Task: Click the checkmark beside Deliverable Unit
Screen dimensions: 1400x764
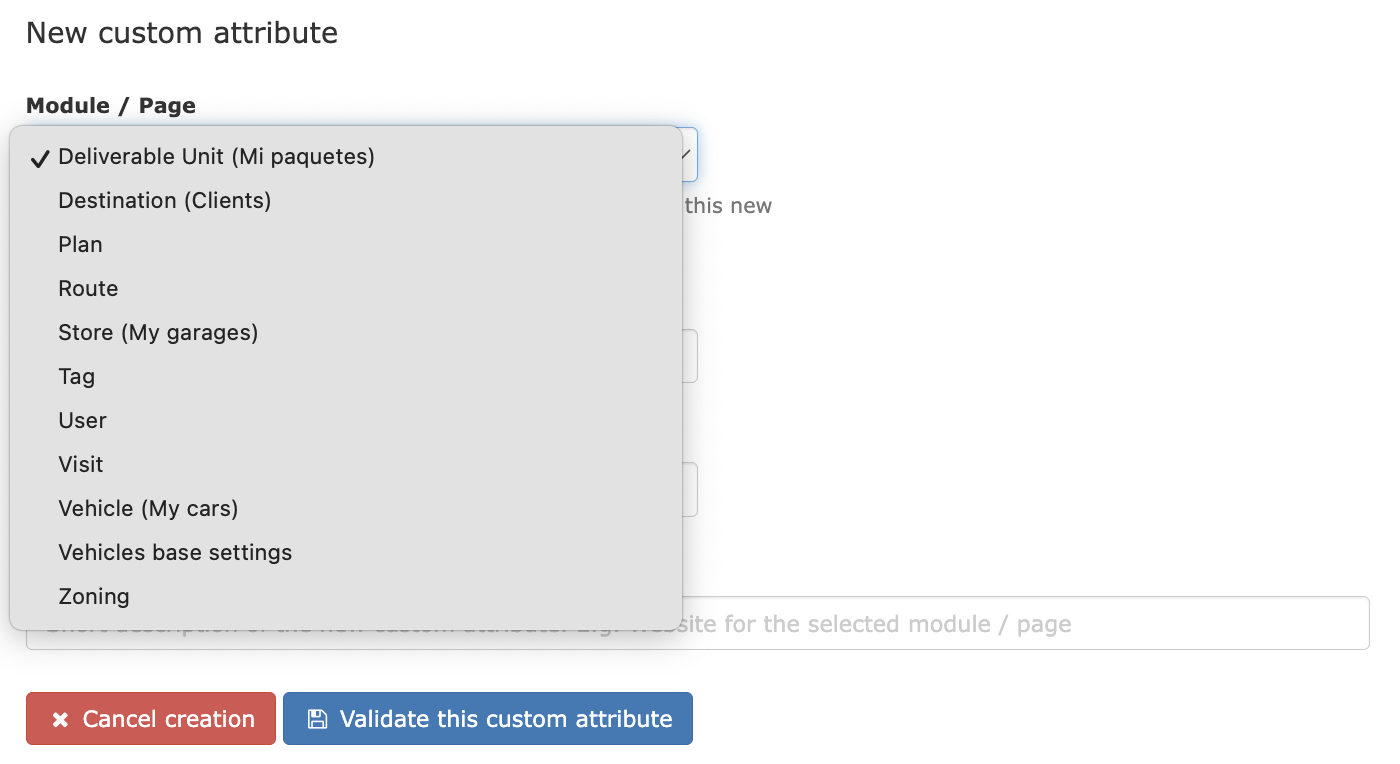Action: [x=40, y=158]
